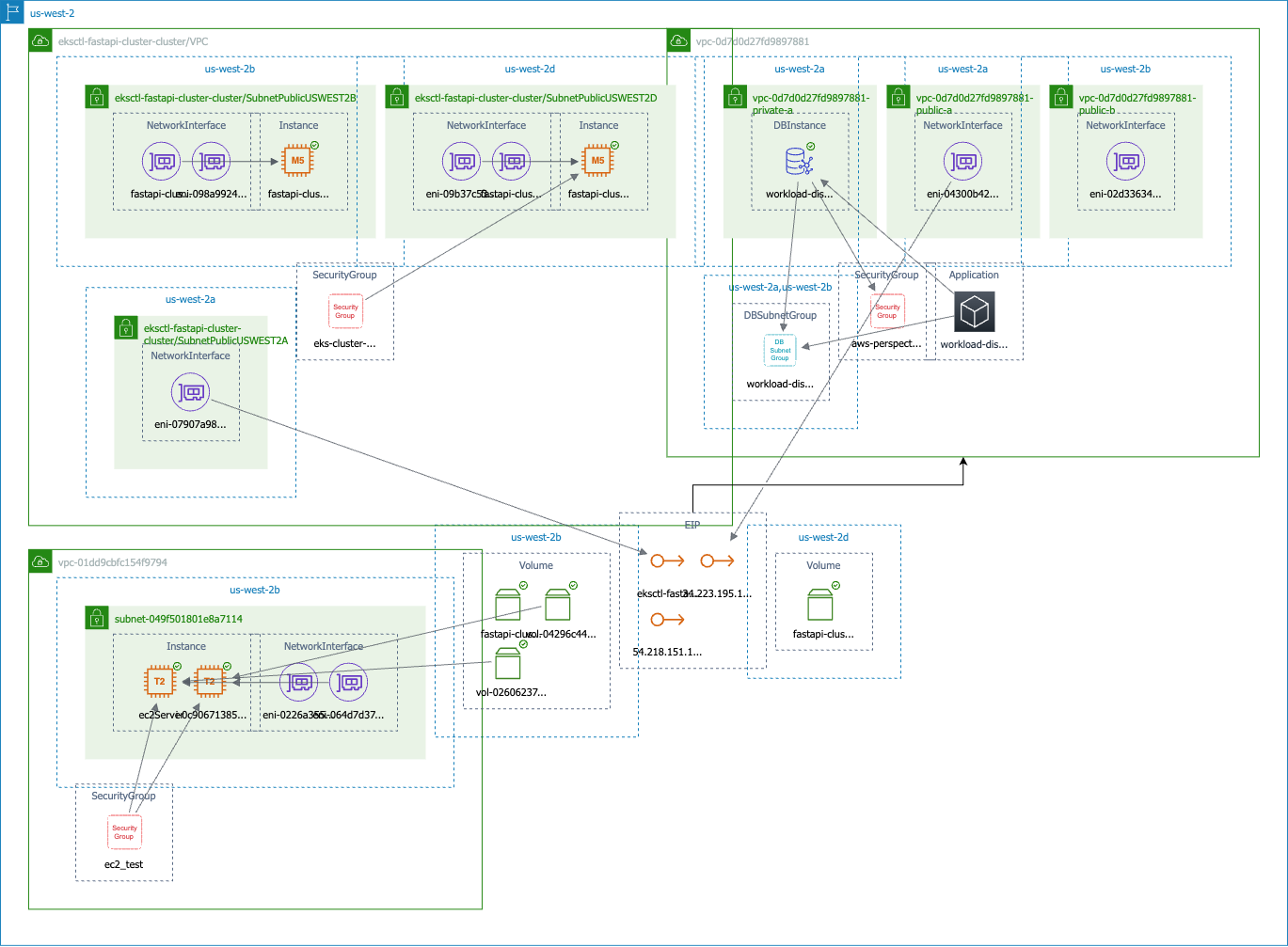
Task: Select the elastic IP 54.218.151.1 icon
Action: coord(668,619)
